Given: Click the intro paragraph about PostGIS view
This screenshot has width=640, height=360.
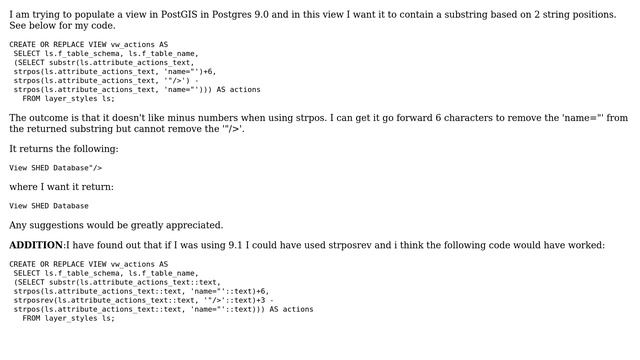Looking at the screenshot, I should (313, 20).
